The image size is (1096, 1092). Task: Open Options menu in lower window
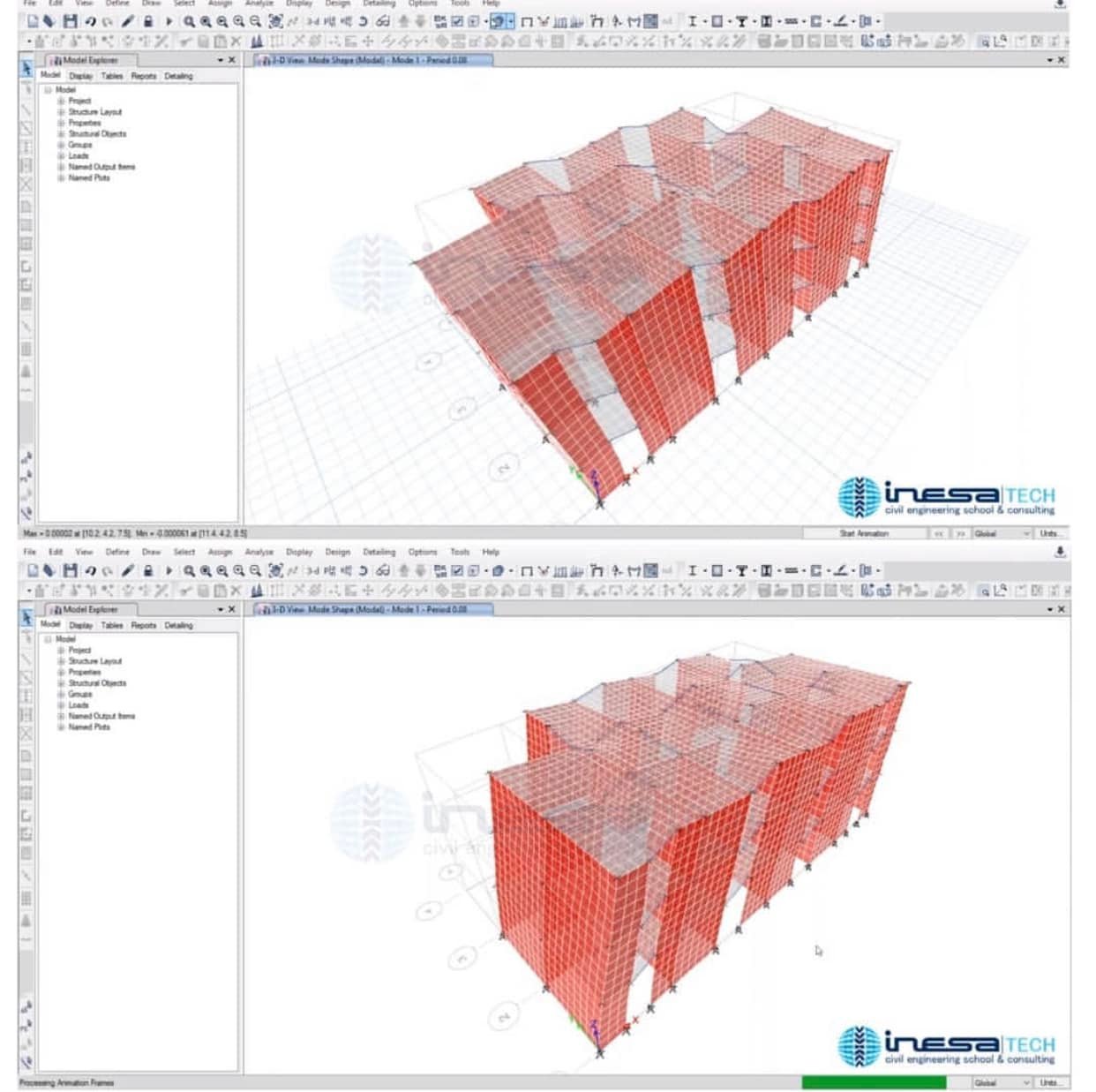point(423,552)
